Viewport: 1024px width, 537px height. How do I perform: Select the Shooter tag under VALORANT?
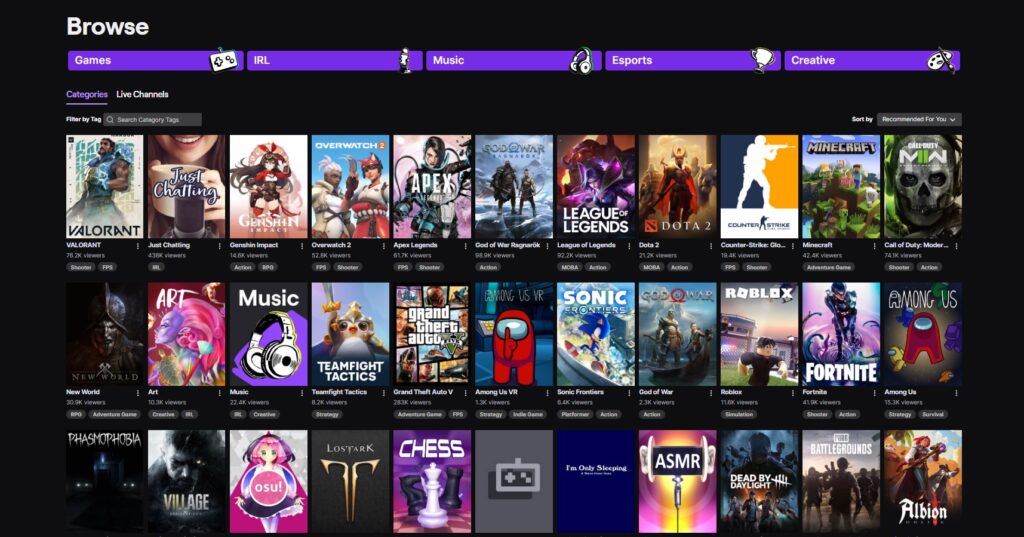coord(81,267)
